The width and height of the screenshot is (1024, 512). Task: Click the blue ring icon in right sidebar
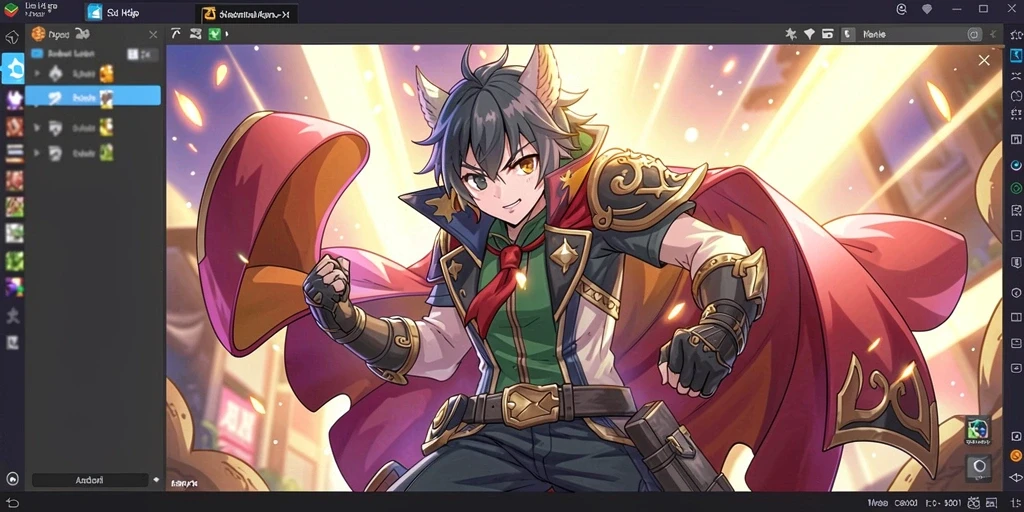[x=1016, y=165]
